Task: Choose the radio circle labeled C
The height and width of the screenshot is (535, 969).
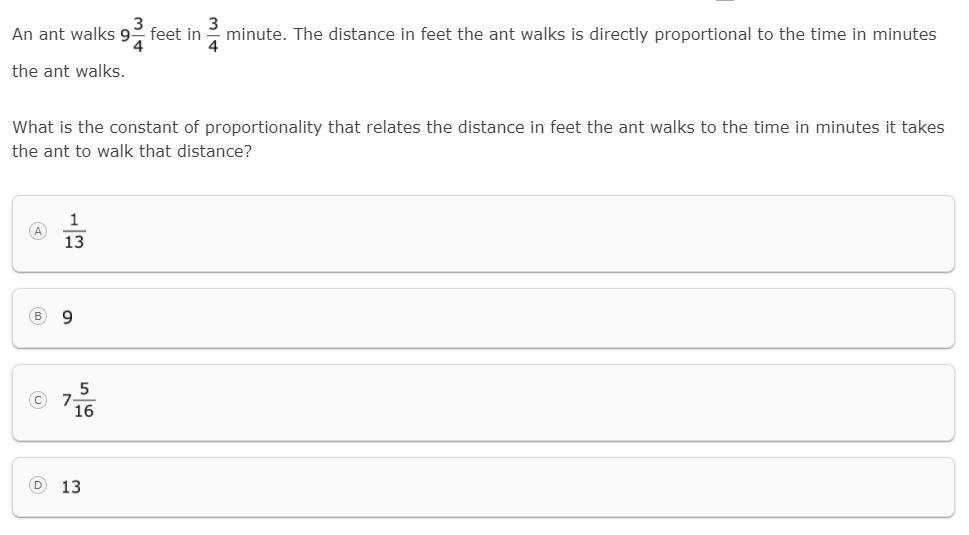Action: coord(38,400)
